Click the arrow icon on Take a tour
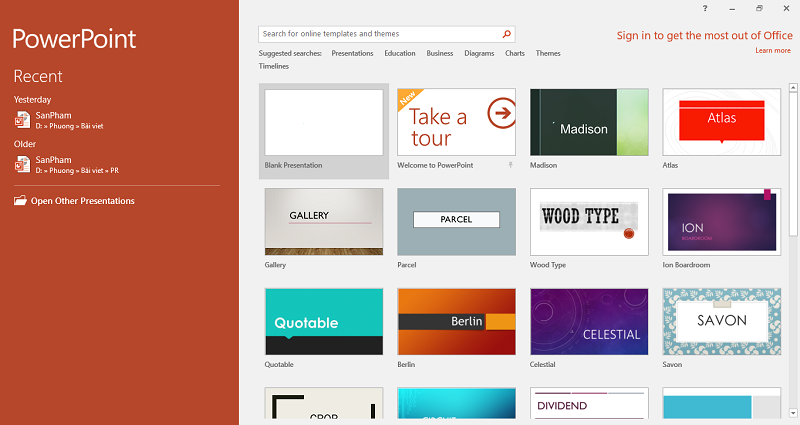This screenshot has height=425, width=800. (x=501, y=114)
